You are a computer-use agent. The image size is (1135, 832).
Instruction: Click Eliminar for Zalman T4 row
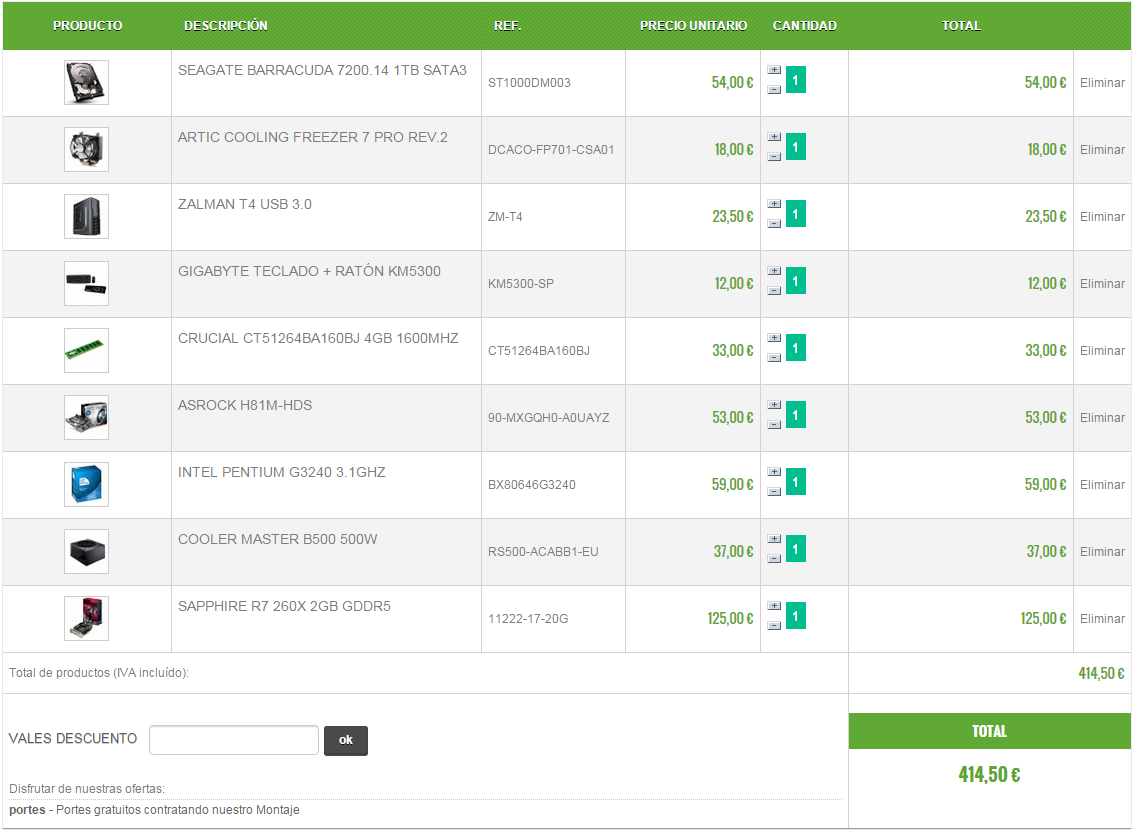1102,217
